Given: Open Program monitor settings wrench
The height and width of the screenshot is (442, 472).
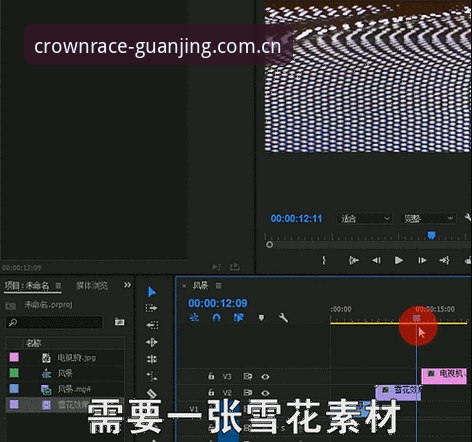Looking at the screenshot, I should point(468,218).
